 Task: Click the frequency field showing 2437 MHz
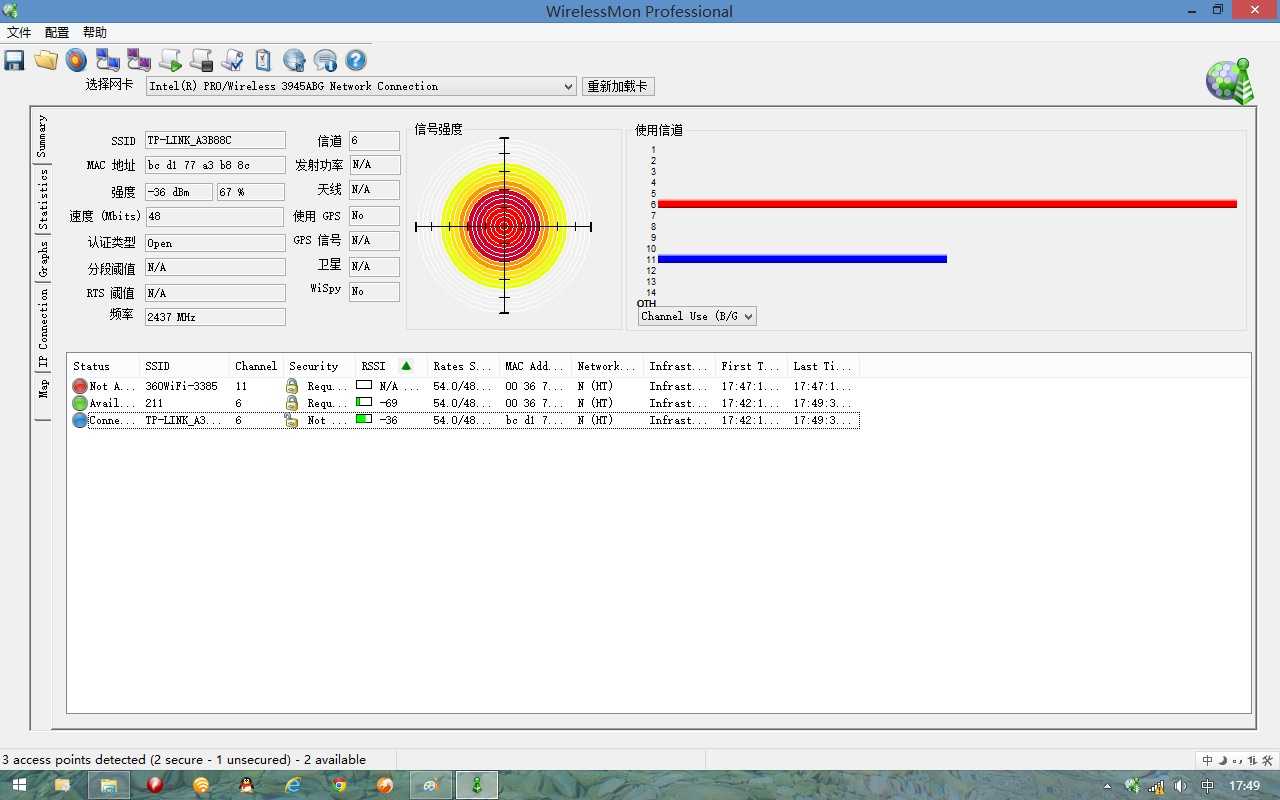215,317
